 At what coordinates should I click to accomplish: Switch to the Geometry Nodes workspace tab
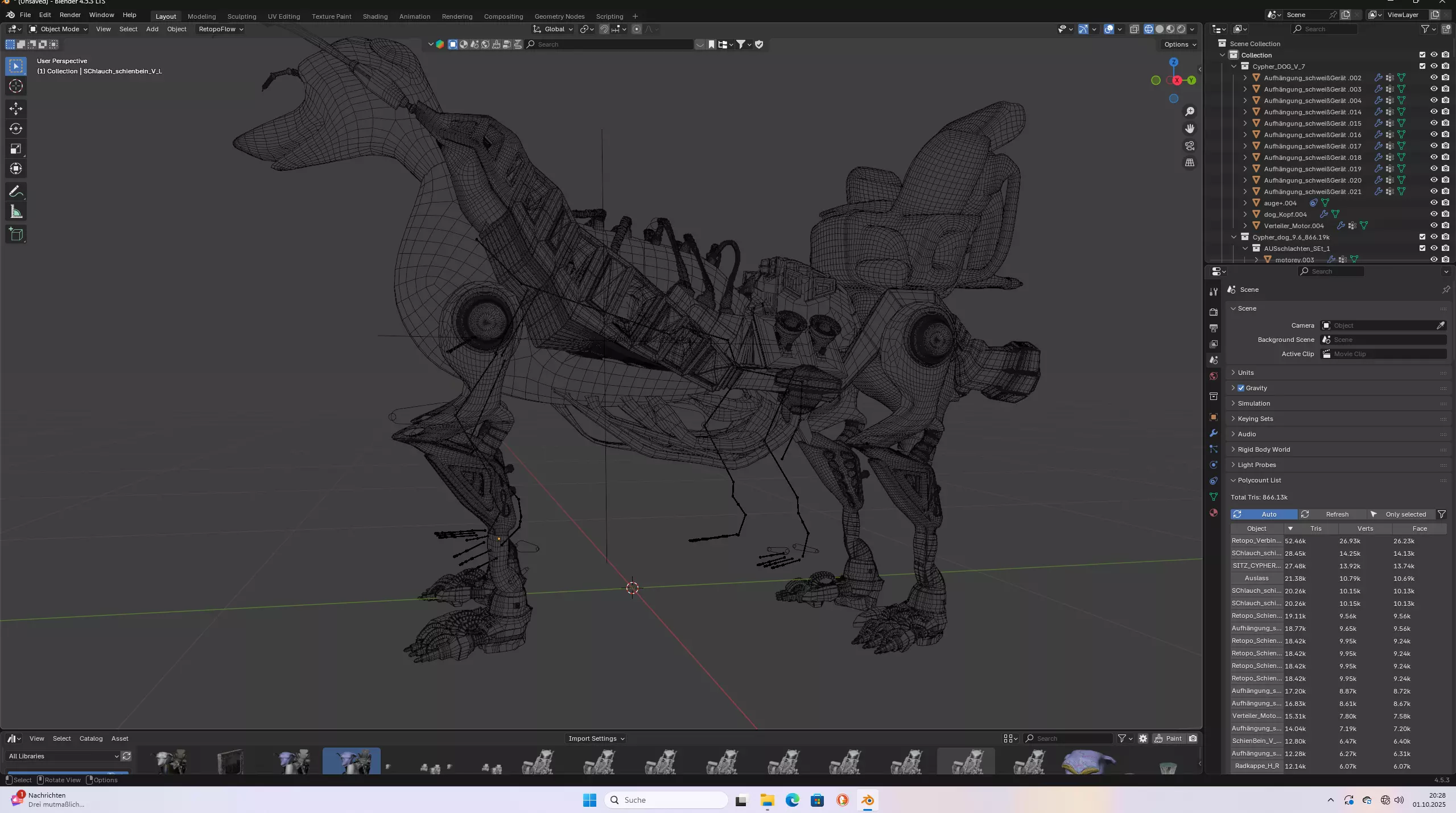tap(559, 16)
